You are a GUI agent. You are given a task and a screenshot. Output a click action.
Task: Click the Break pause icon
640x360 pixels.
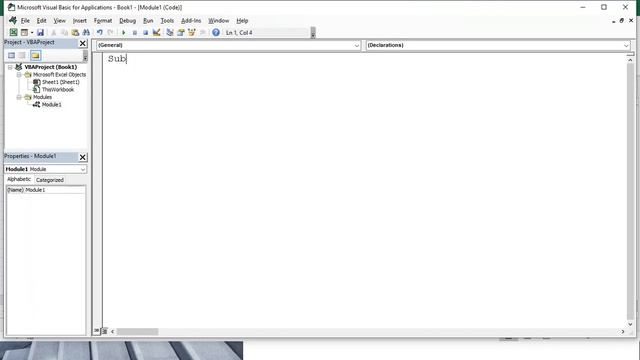[x=134, y=32]
